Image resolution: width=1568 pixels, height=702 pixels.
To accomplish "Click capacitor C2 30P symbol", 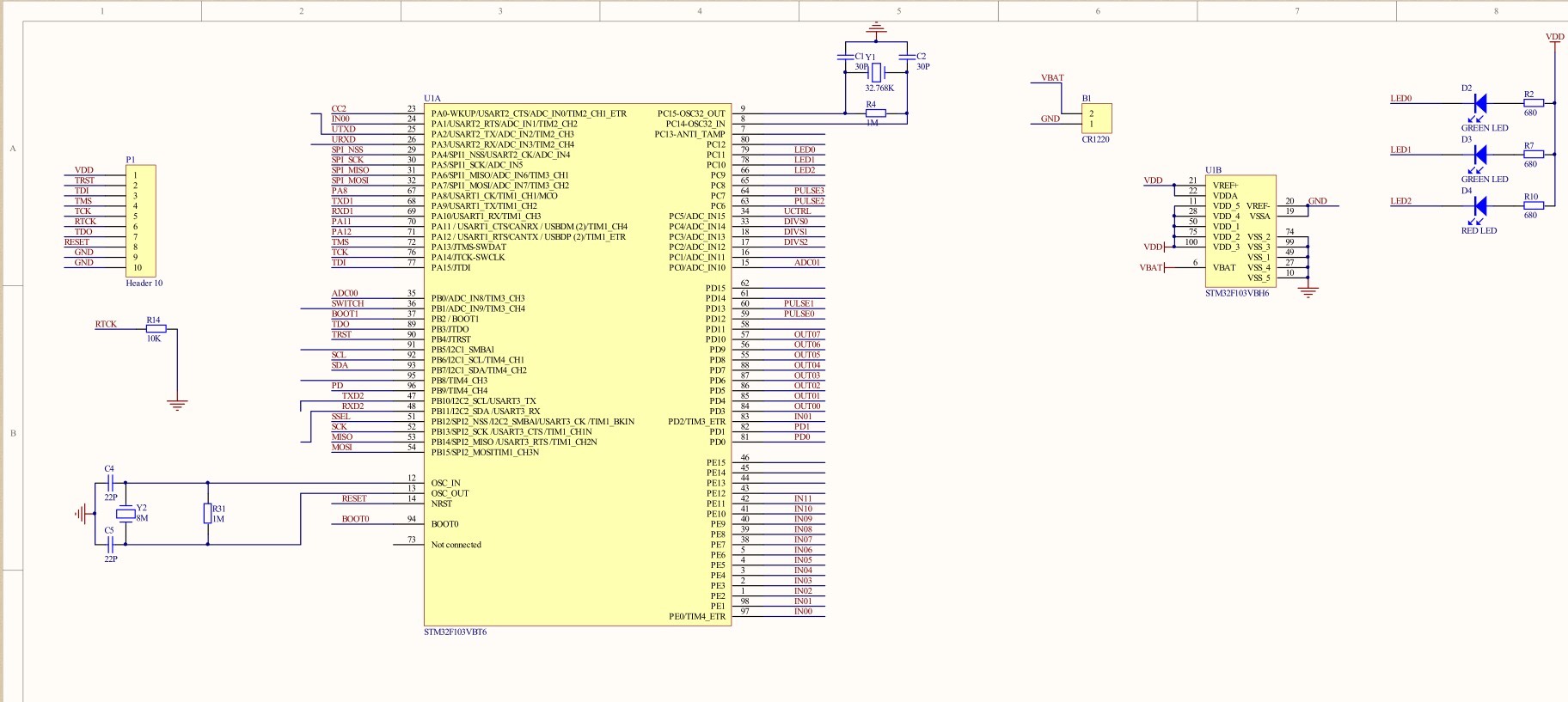I will tap(907, 57).
